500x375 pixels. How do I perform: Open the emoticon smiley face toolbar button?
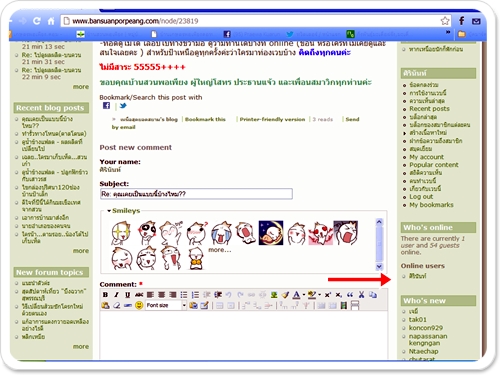[139, 305]
